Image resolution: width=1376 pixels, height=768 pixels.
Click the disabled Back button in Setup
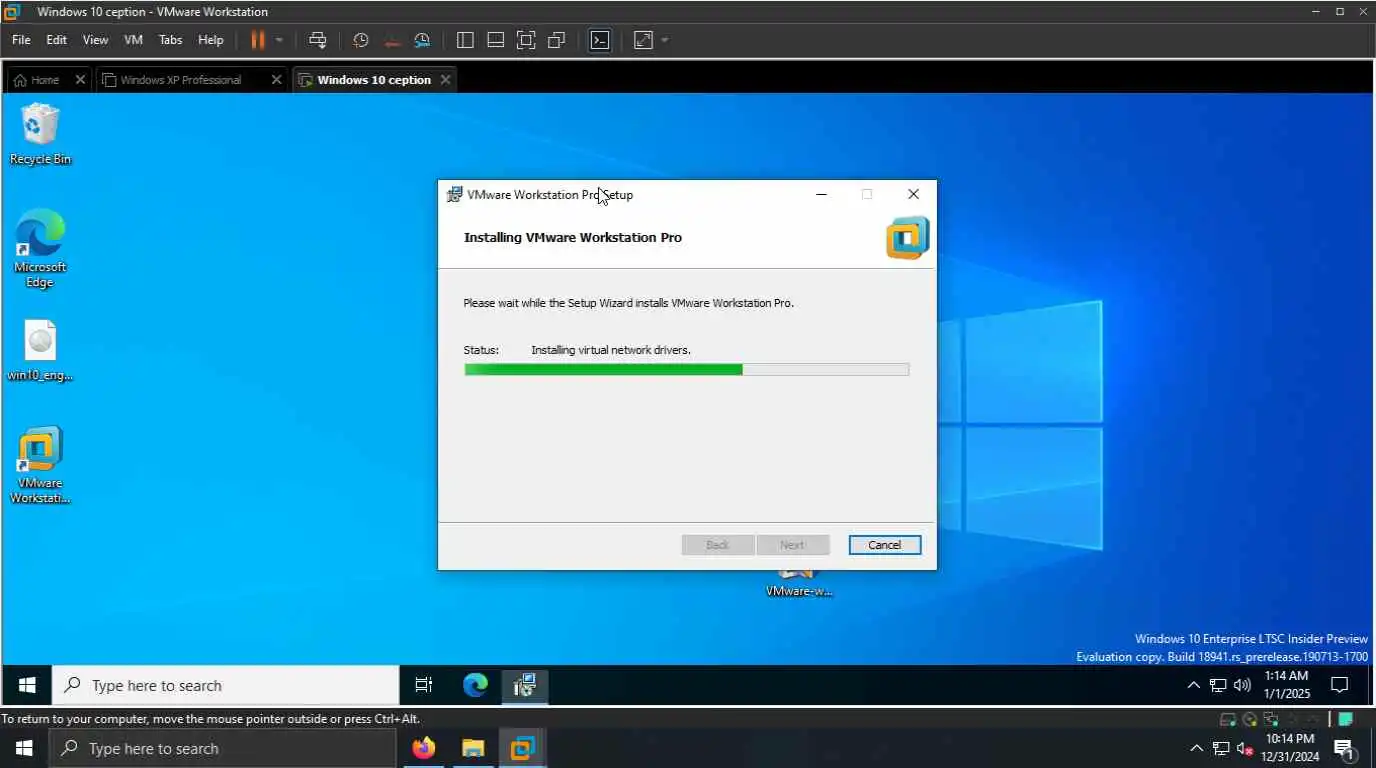(718, 545)
